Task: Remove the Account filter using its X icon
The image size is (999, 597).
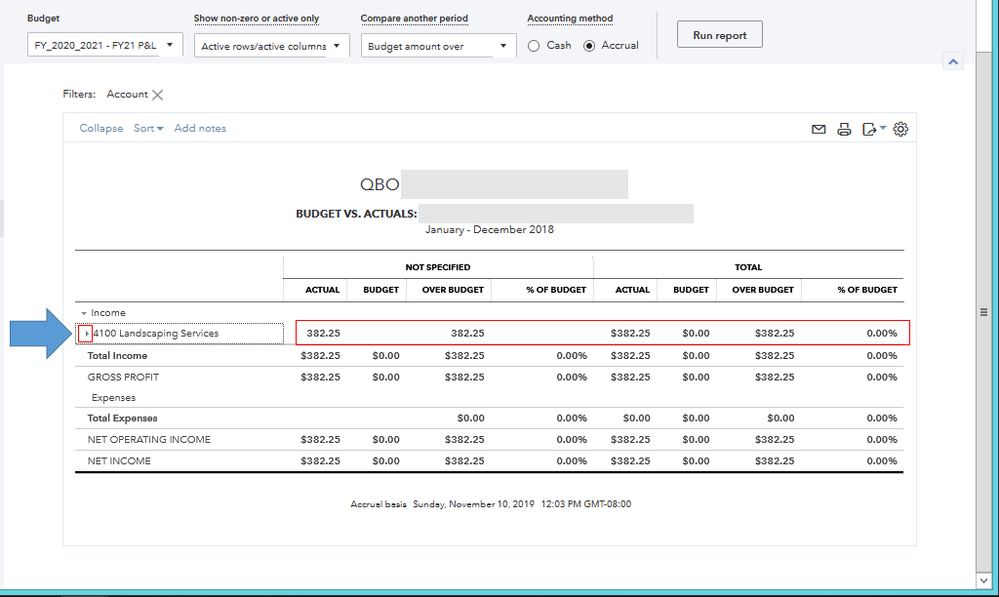Action: pos(160,94)
